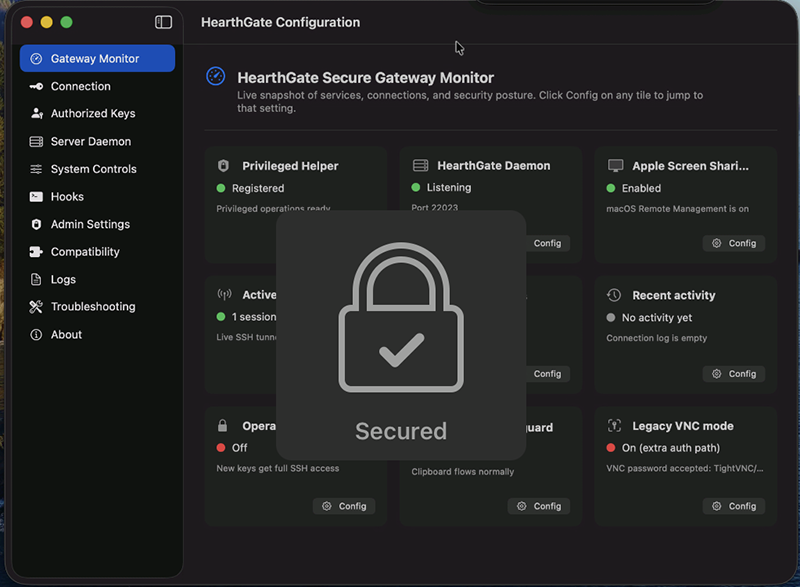
Task: Click Clipboard flows normally text
Action: click(462, 472)
